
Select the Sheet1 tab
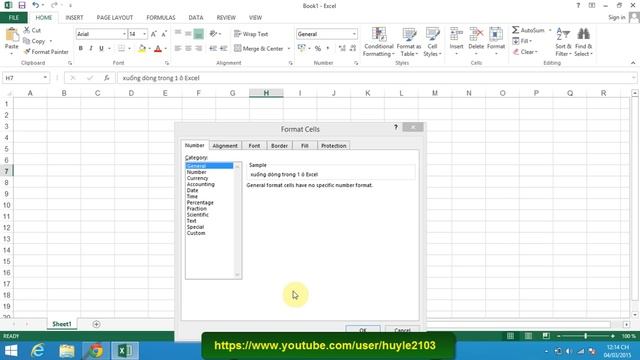62,324
